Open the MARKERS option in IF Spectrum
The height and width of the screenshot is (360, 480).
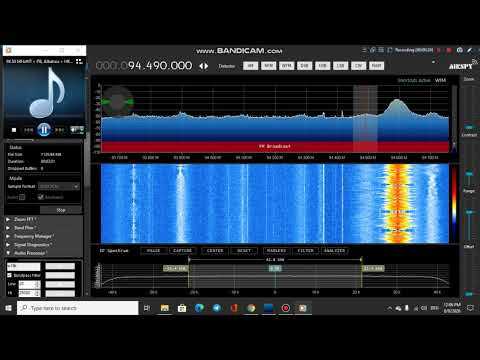[x=276, y=251]
